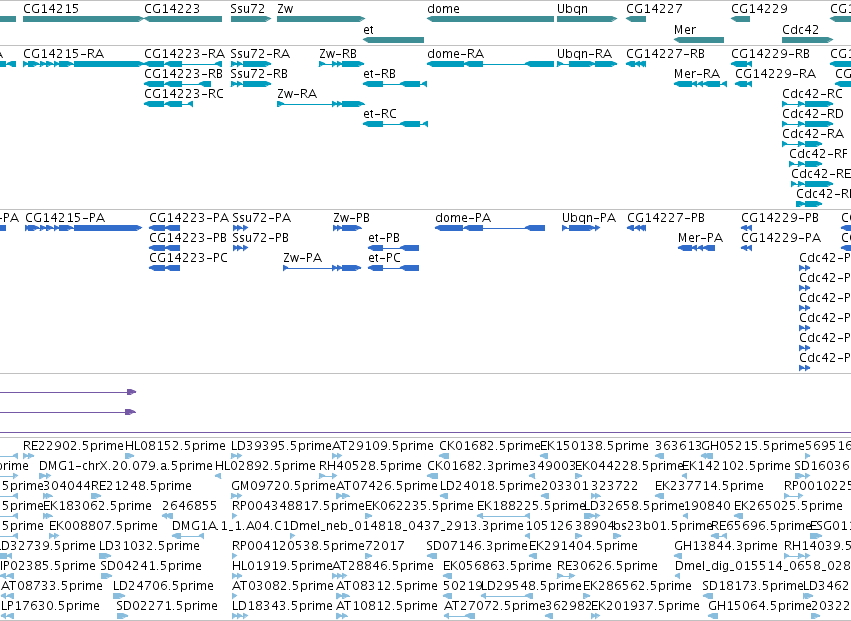This screenshot has width=851, height=621.
Task: Select transcript CG14223-RA label
Action: tap(185, 54)
